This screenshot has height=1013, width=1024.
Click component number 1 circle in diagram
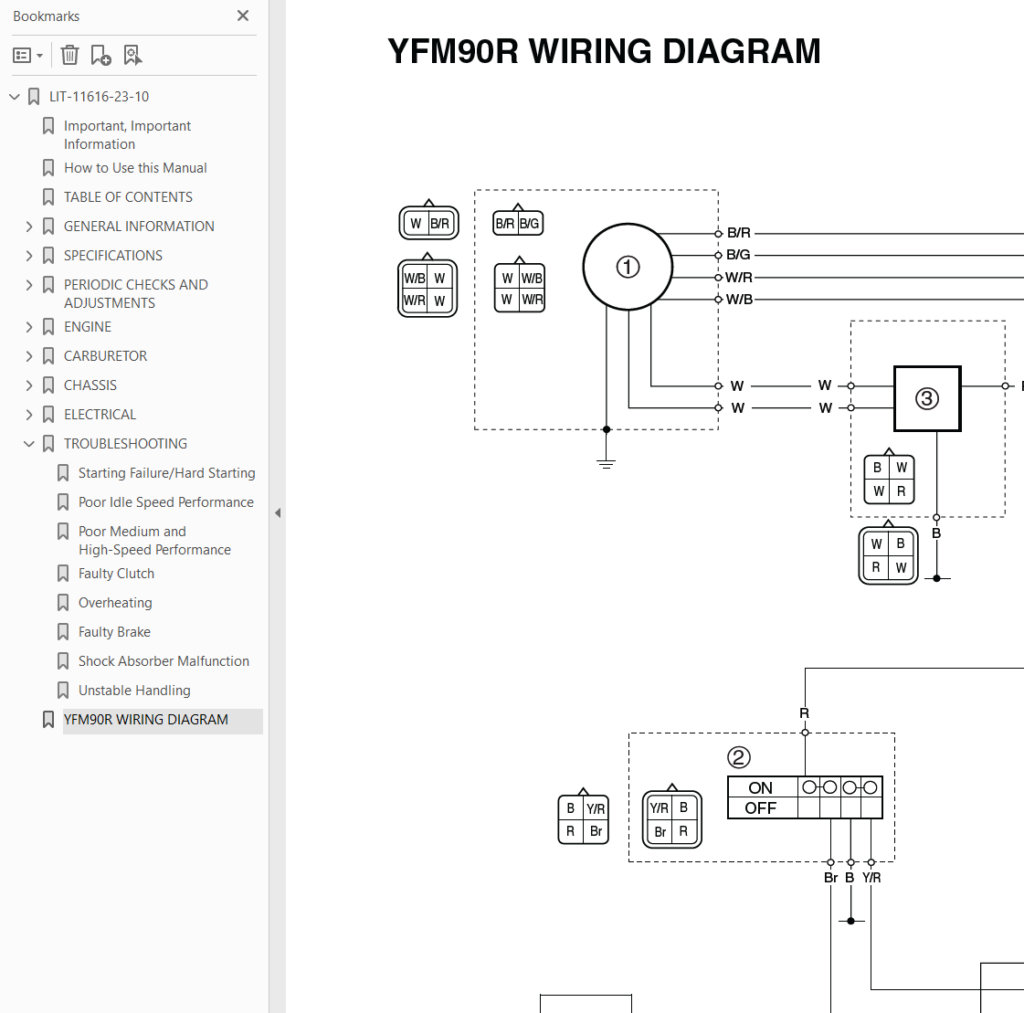pyautogui.click(x=628, y=267)
